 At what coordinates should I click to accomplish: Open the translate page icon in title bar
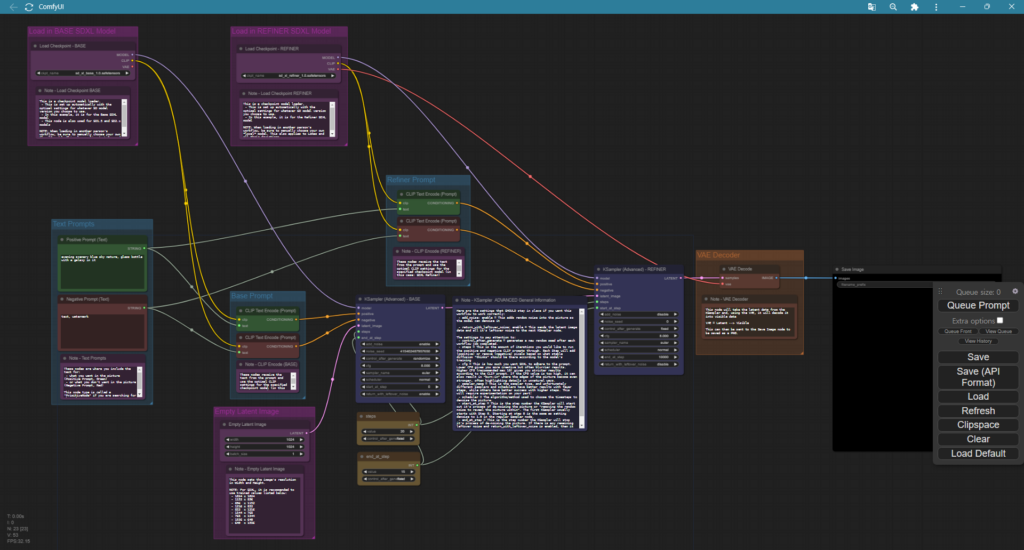tap(871, 7)
